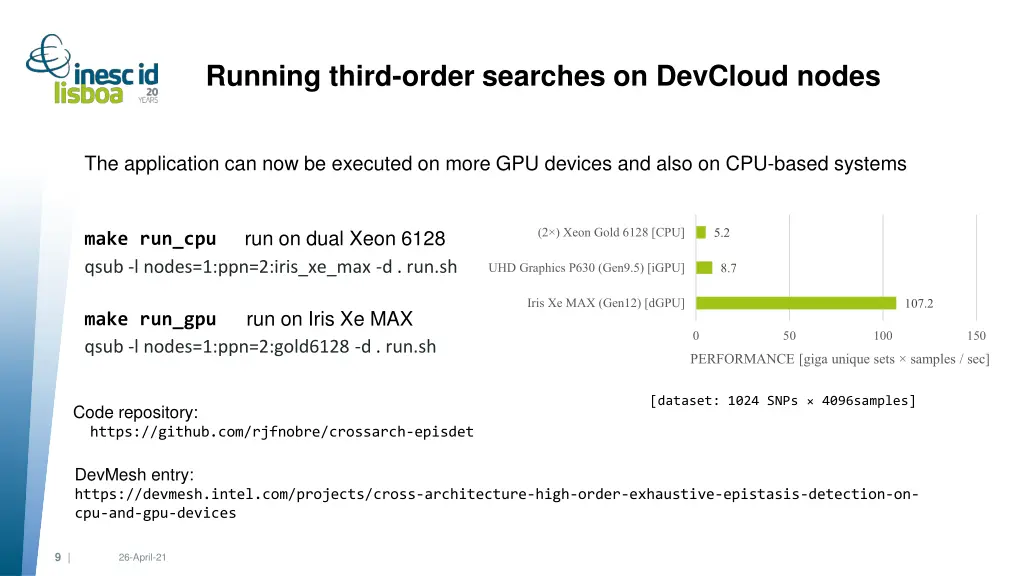Viewport: 1024px width, 576px height.
Task: Click the 8.7 value label
Action: pyautogui.click(x=728, y=268)
